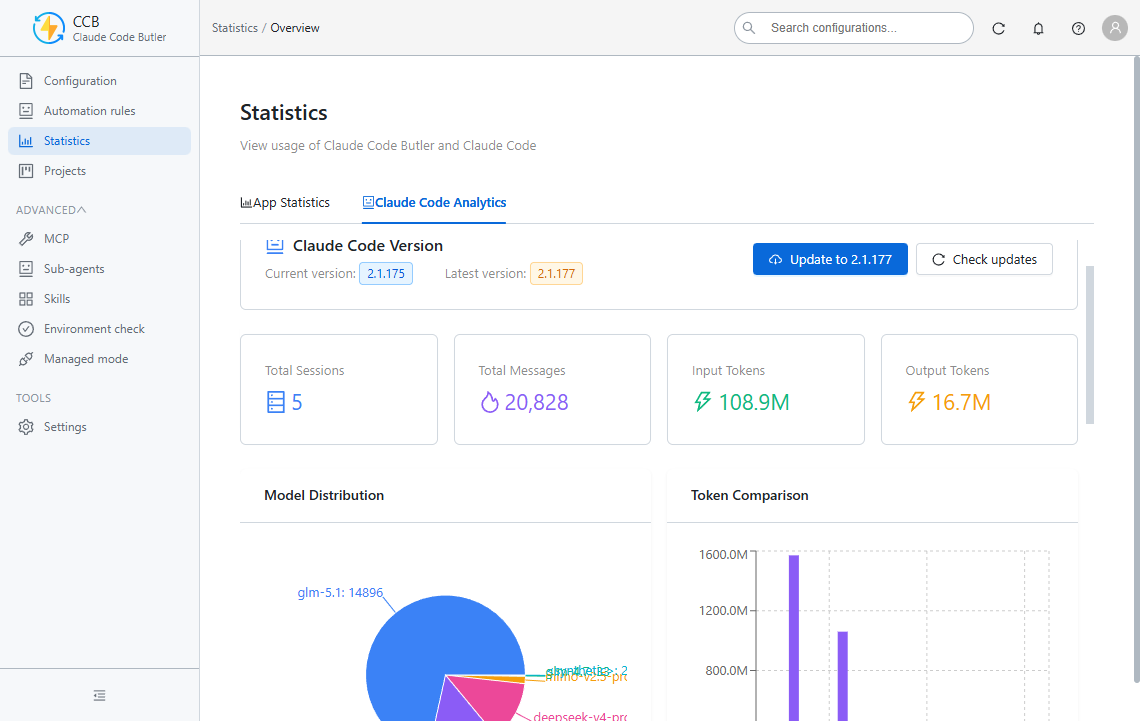This screenshot has width=1140, height=721.
Task: Click the Overview breadcrumb
Action: point(295,28)
